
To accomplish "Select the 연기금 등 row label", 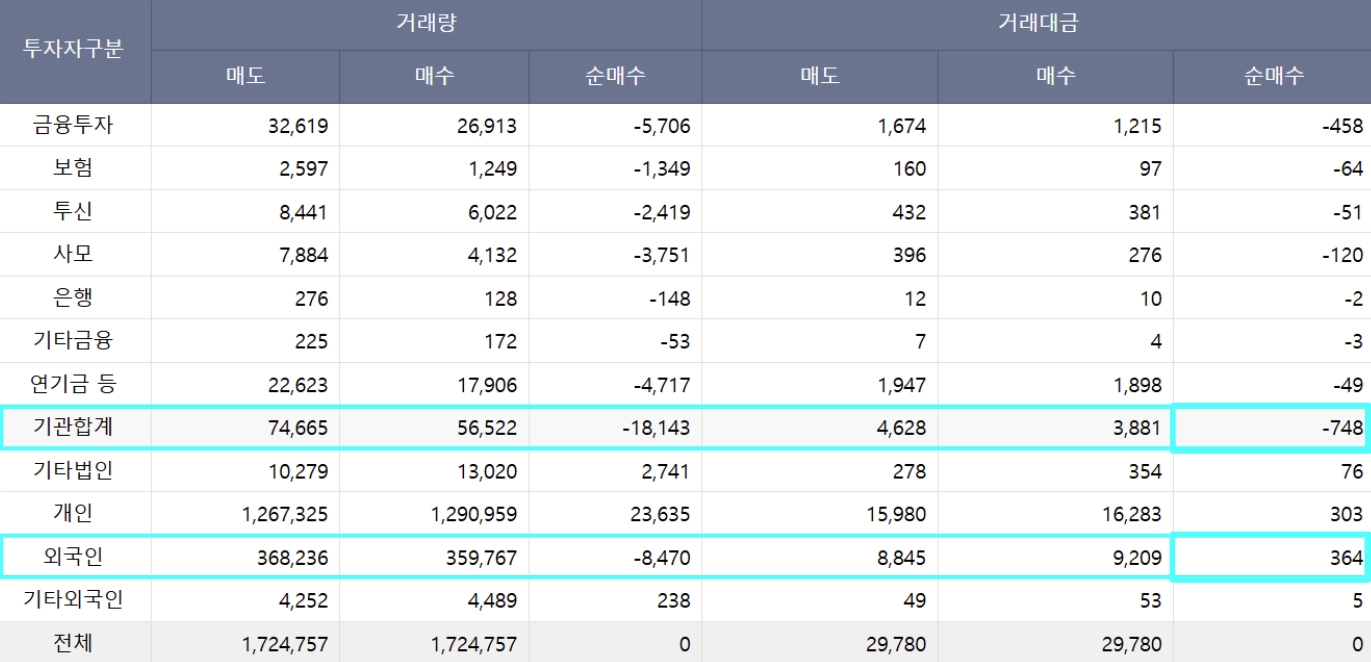I will pyautogui.click(x=75, y=383).
